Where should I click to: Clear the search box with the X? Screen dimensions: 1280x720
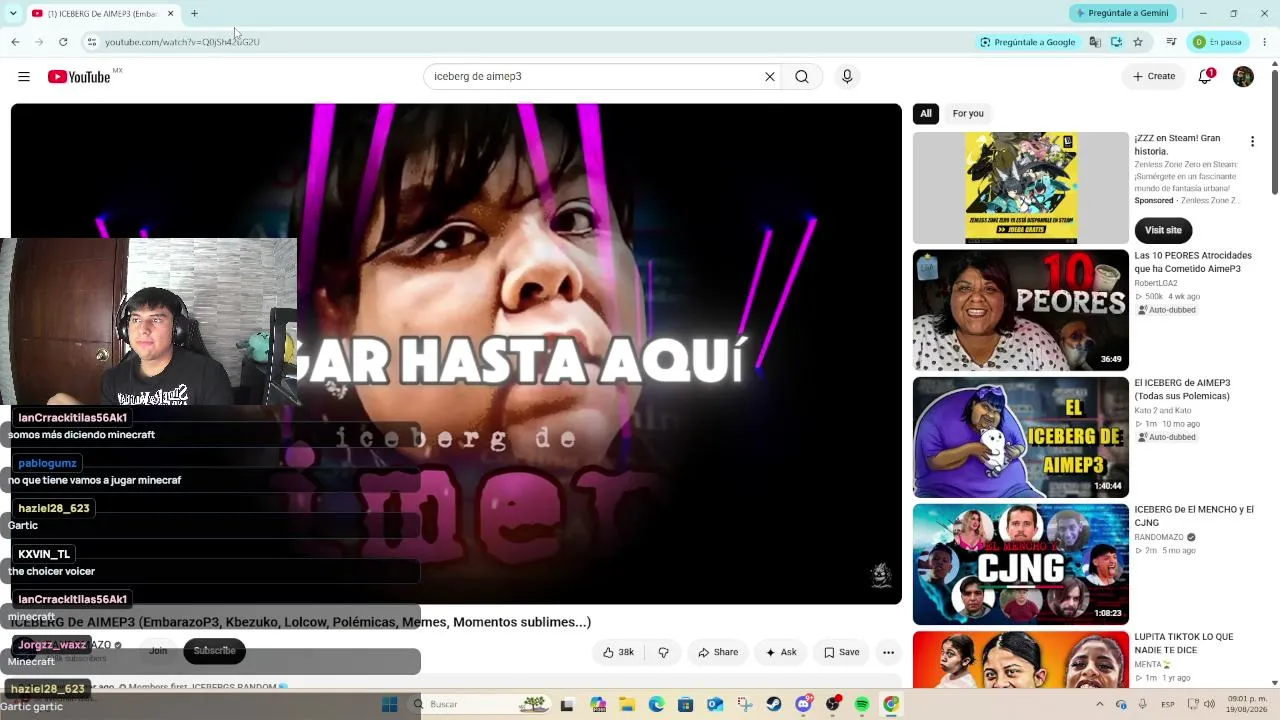click(x=770, y=77)
